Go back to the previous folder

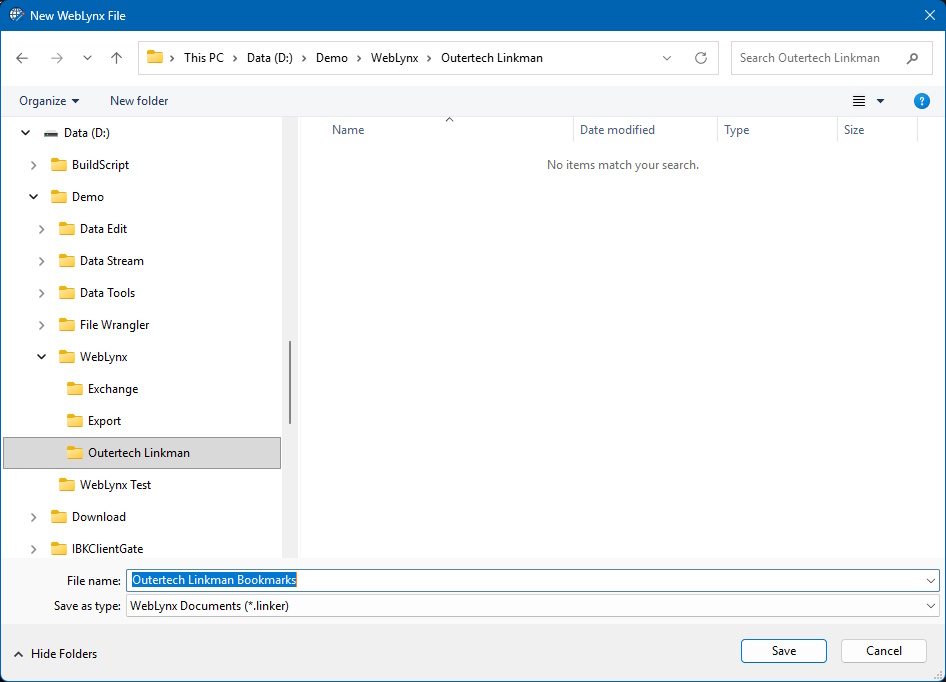click(x=22, y=58)
